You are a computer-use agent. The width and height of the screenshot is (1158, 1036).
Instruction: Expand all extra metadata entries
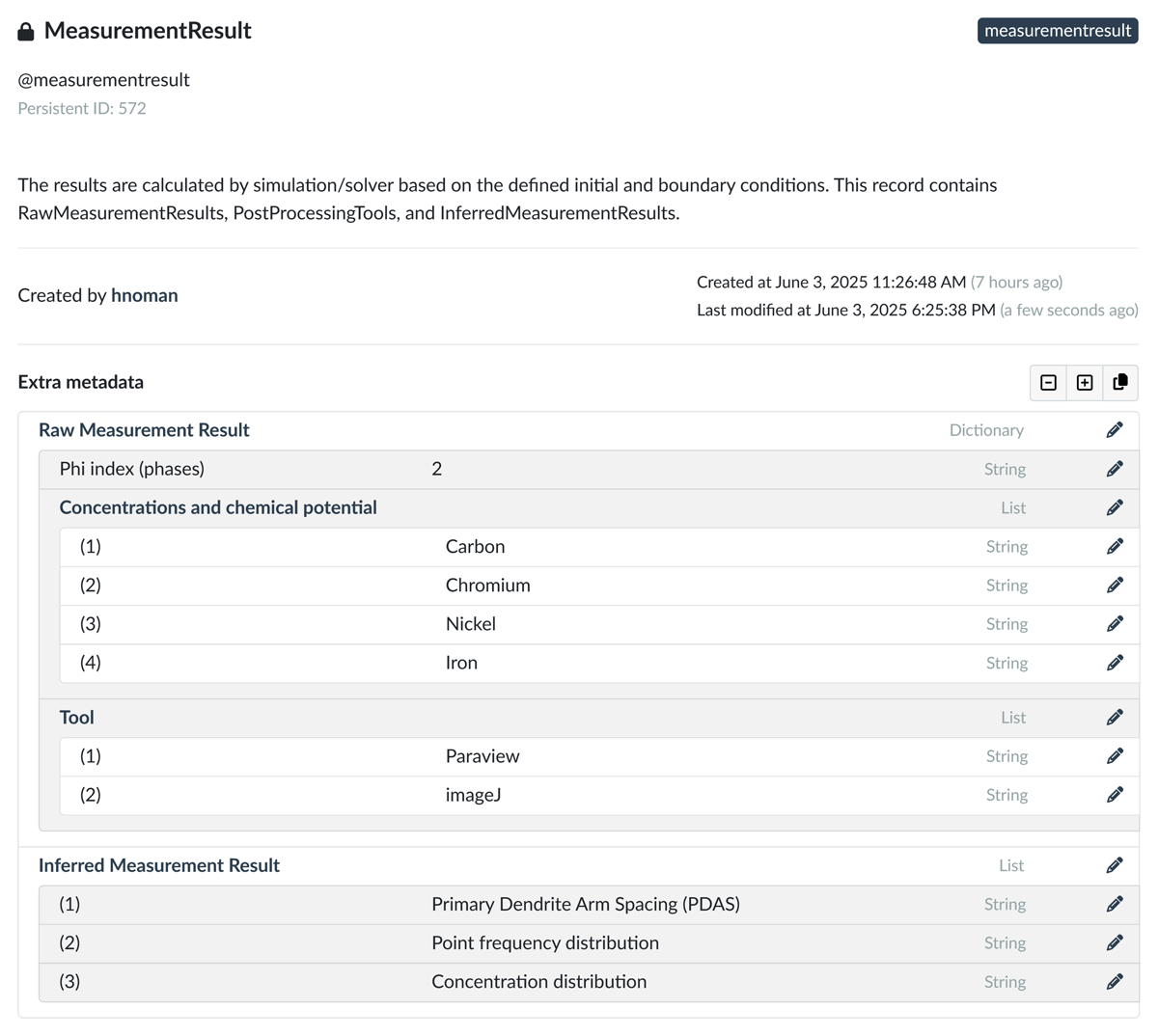tap(1085, 383)
